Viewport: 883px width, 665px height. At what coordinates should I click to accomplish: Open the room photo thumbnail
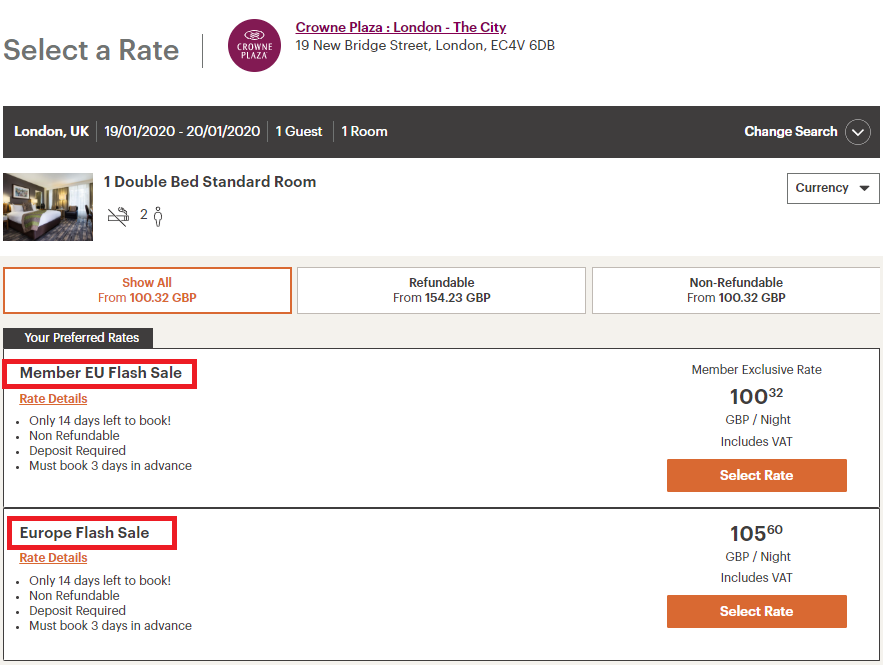pos(48,207)
